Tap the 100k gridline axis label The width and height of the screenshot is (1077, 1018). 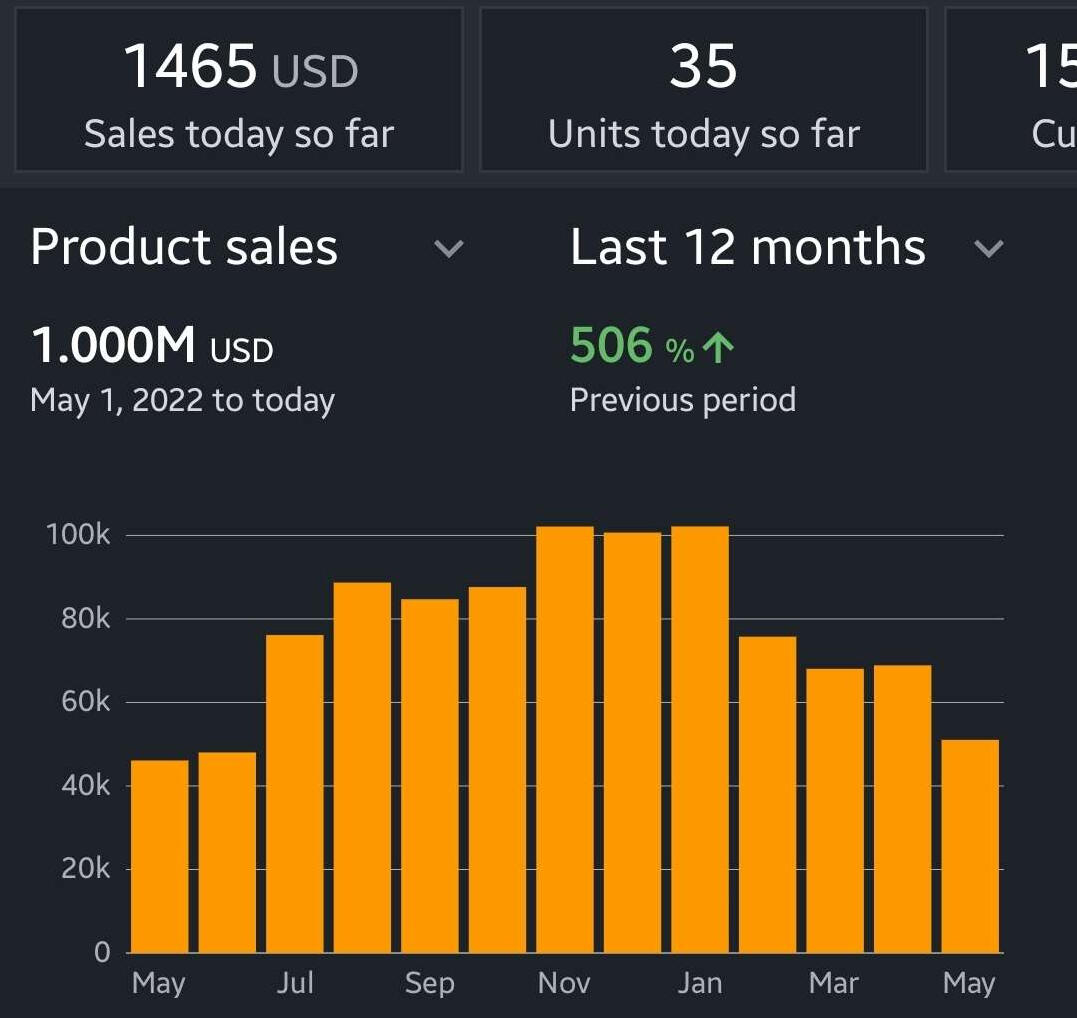tap(79, 535)
